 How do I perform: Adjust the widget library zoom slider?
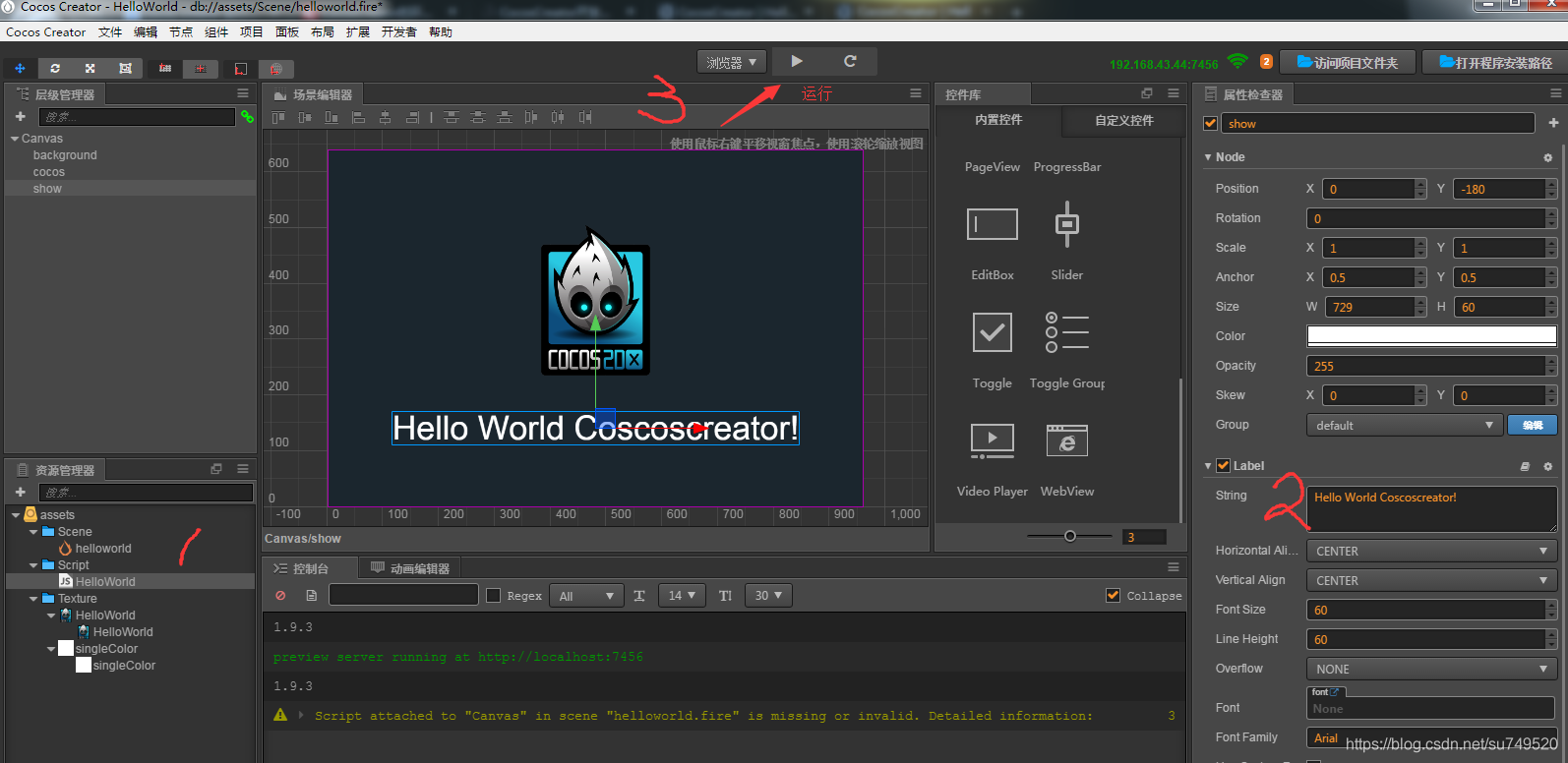(x=1069, y=536)
